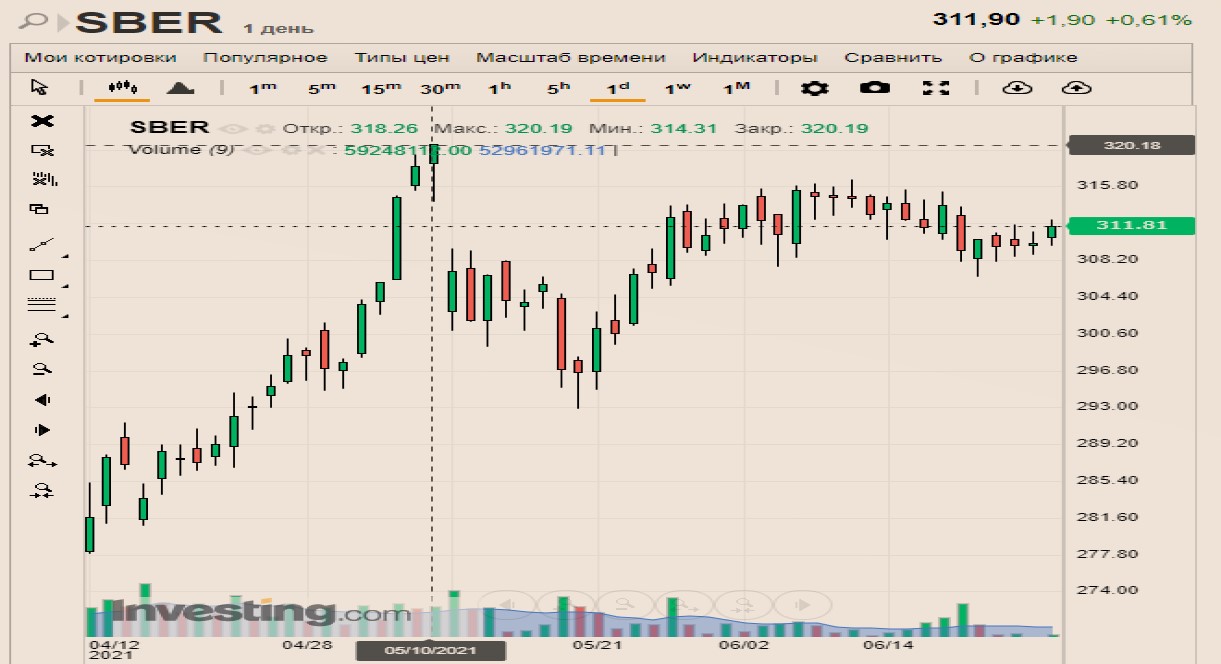Click the 311,90 last price at top
1221x664 pixels.
(976, 19)
